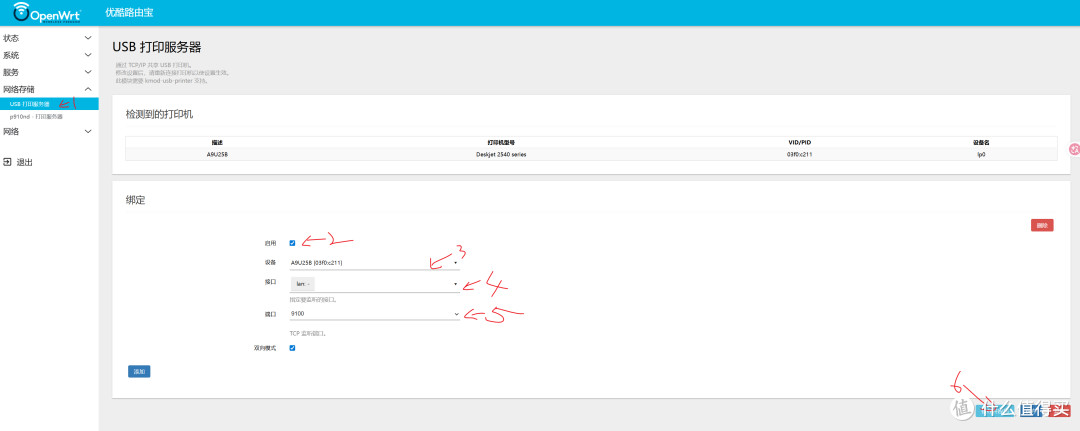Open the 接口 dropdown showing lan
1080x431 pixels.
(374, 284)
